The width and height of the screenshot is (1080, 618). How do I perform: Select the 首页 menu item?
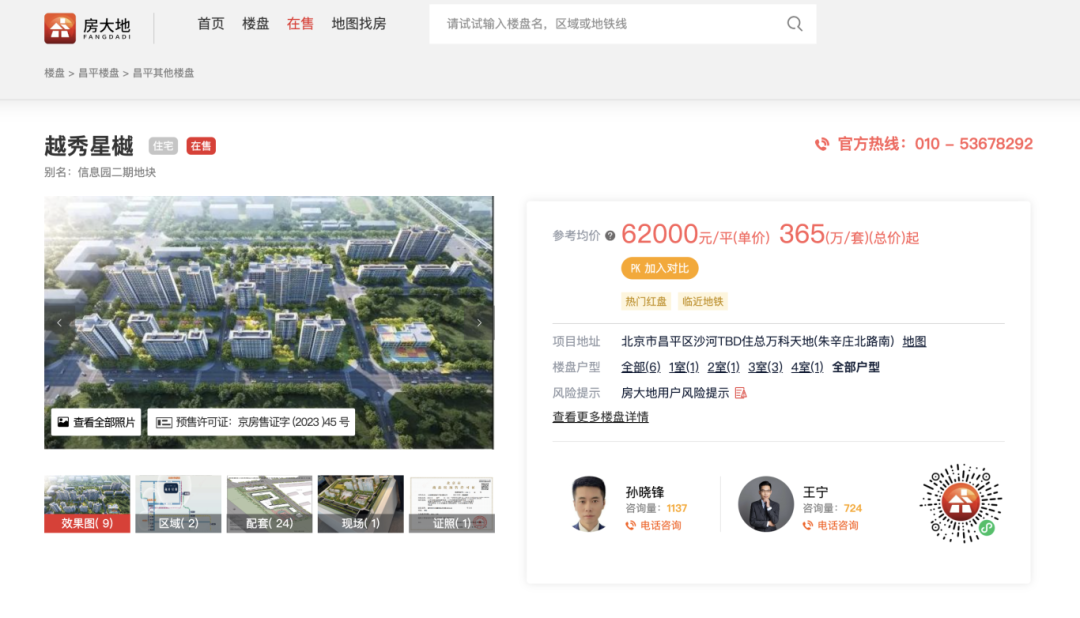coord(211,23)
